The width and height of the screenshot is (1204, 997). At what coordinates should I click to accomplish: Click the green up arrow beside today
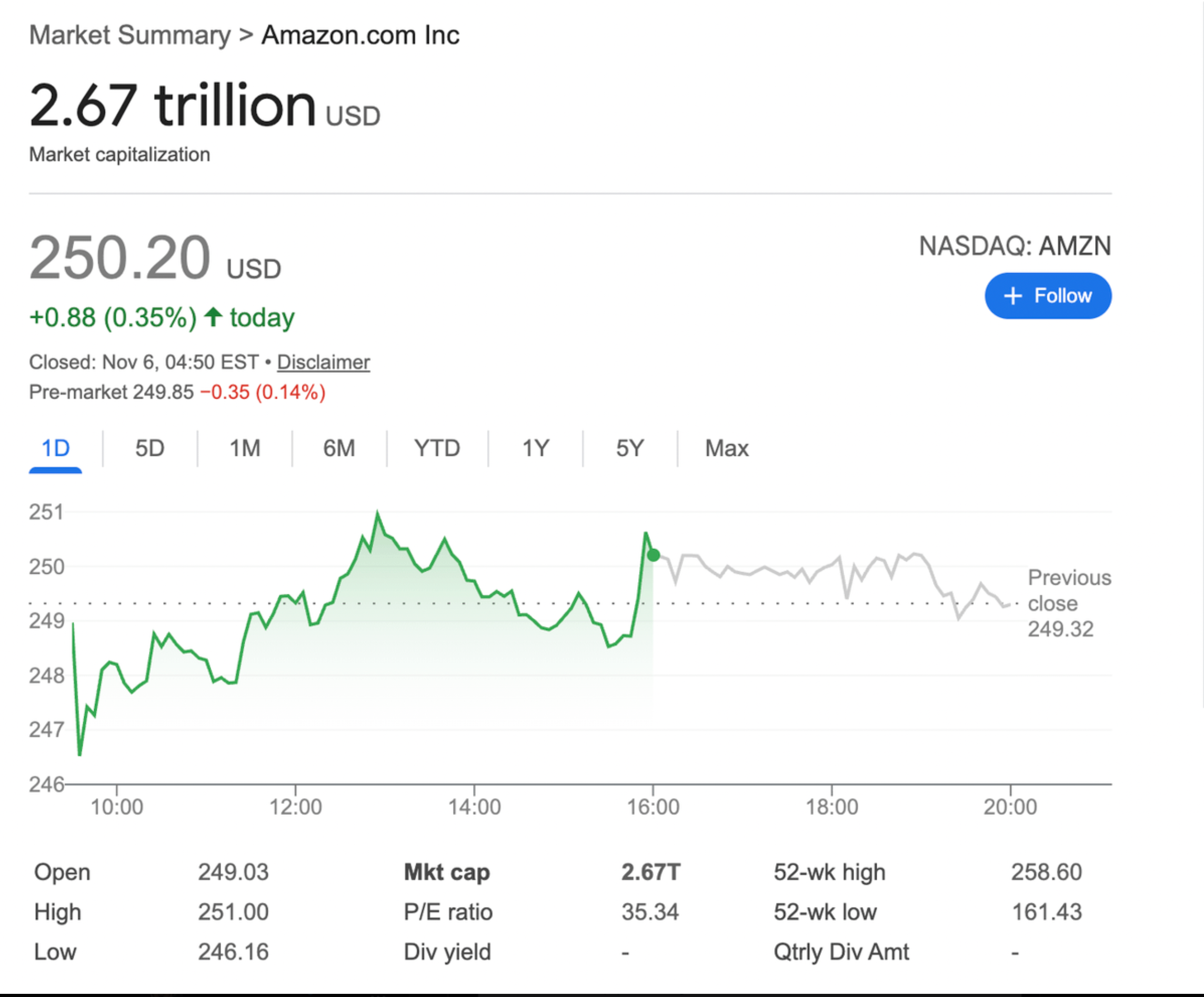point(213,317)
